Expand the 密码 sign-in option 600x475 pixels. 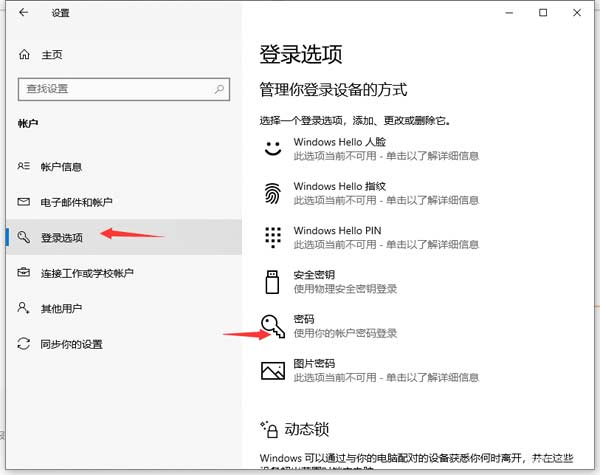coord(330,326)
